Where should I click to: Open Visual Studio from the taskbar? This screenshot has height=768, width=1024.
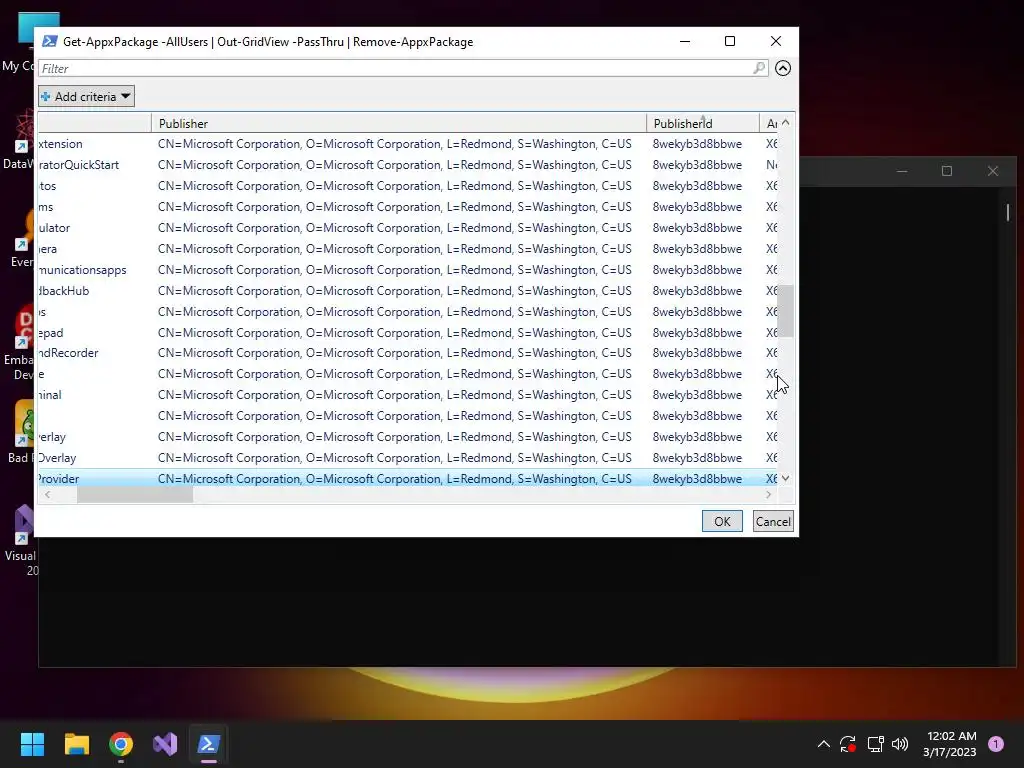165,744
